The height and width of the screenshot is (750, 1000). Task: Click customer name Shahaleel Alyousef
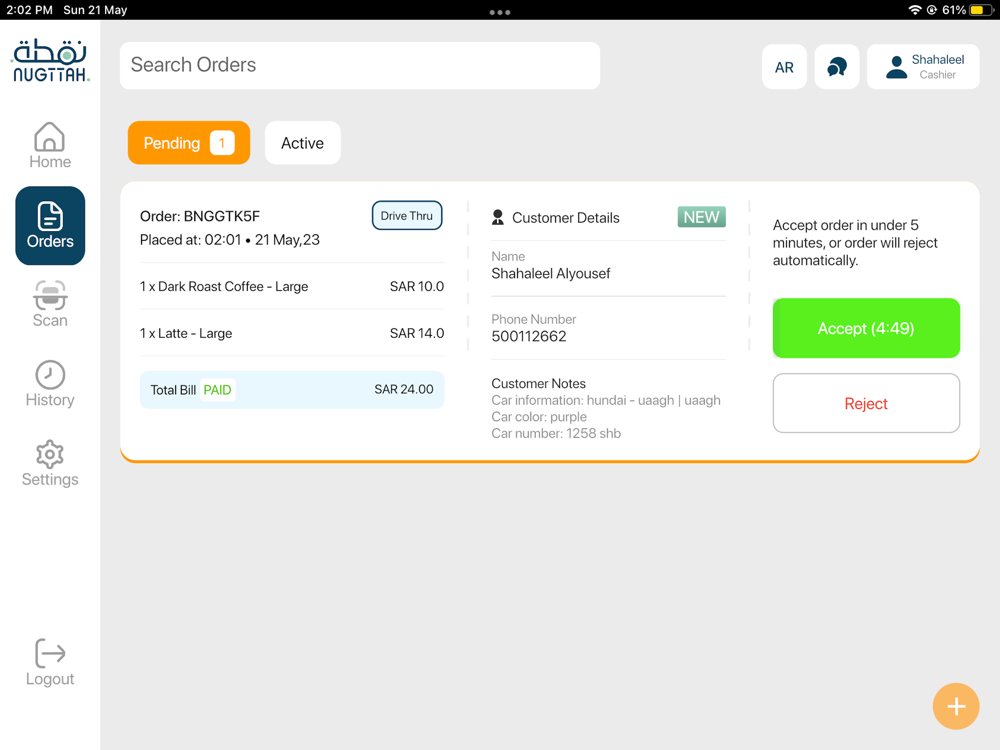(550, 274)
